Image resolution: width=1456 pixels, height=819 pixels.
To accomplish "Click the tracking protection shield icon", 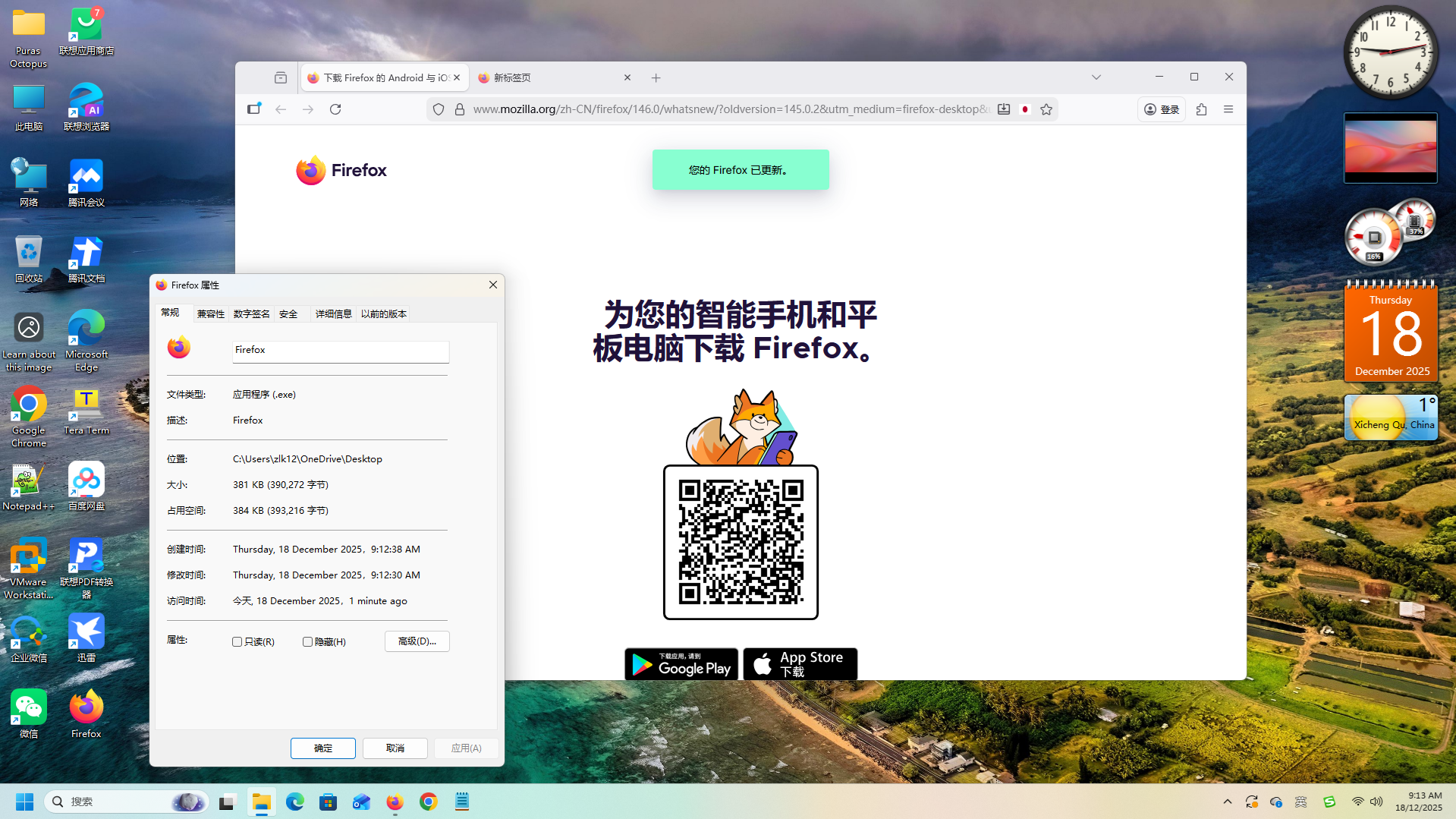I will coord(439,109).
